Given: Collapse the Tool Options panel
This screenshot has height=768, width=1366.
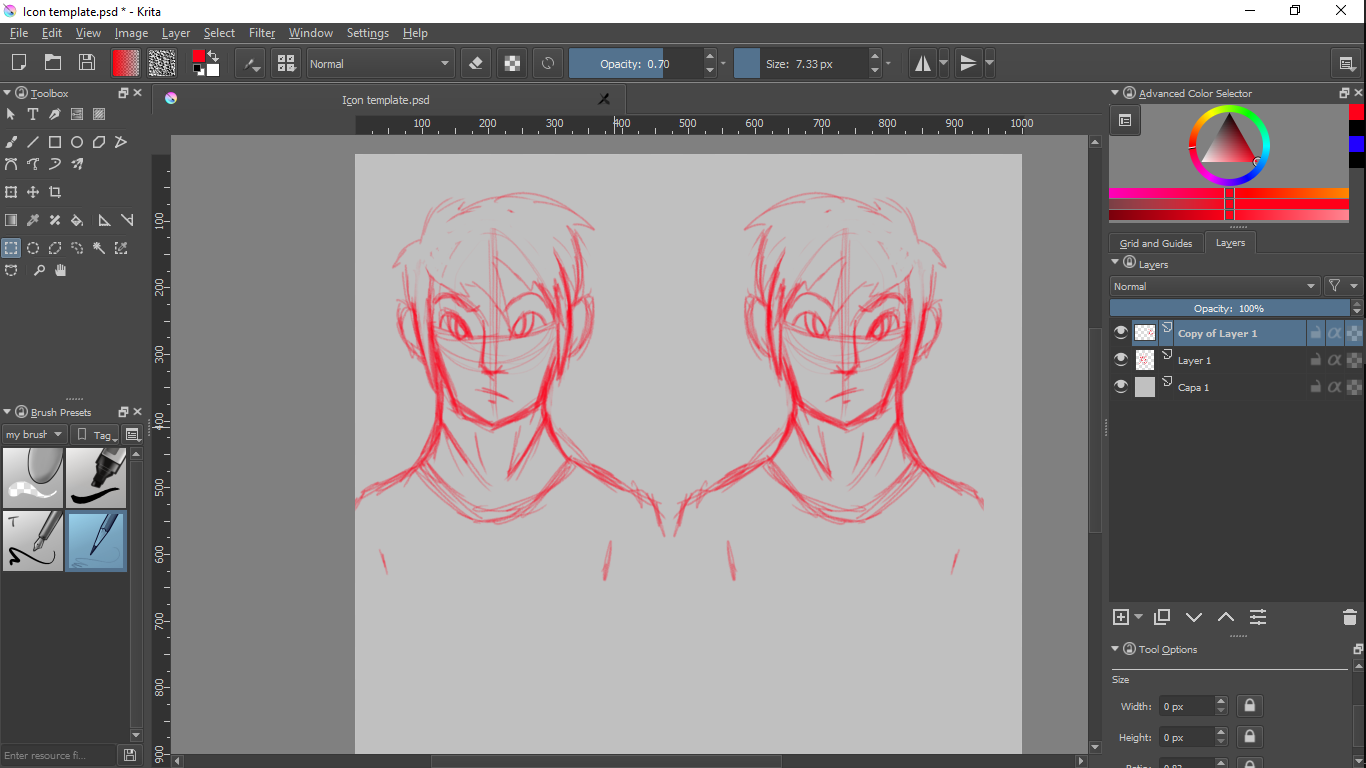Looking at the screenshot, I should click(1116, 649).
